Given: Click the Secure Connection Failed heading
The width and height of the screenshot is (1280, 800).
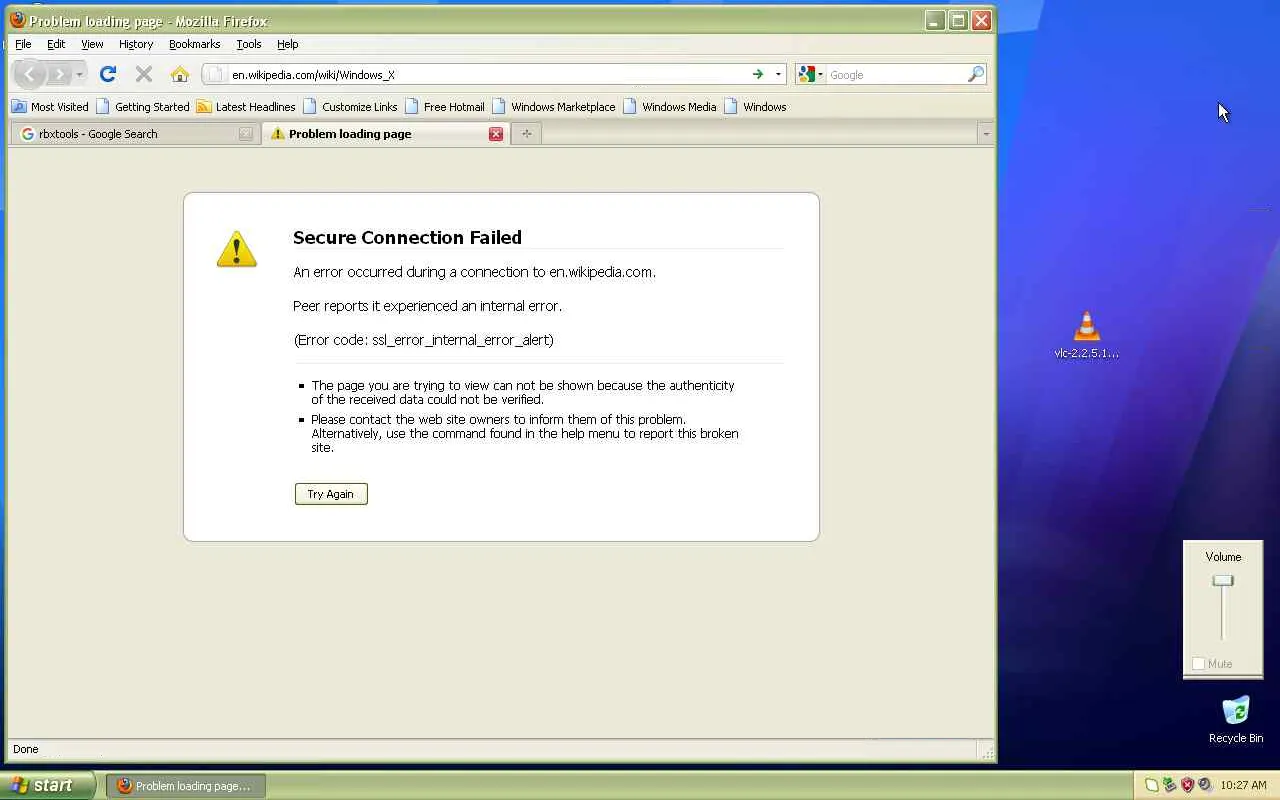Looking at the screenshot, I should [x=407, y=237].
